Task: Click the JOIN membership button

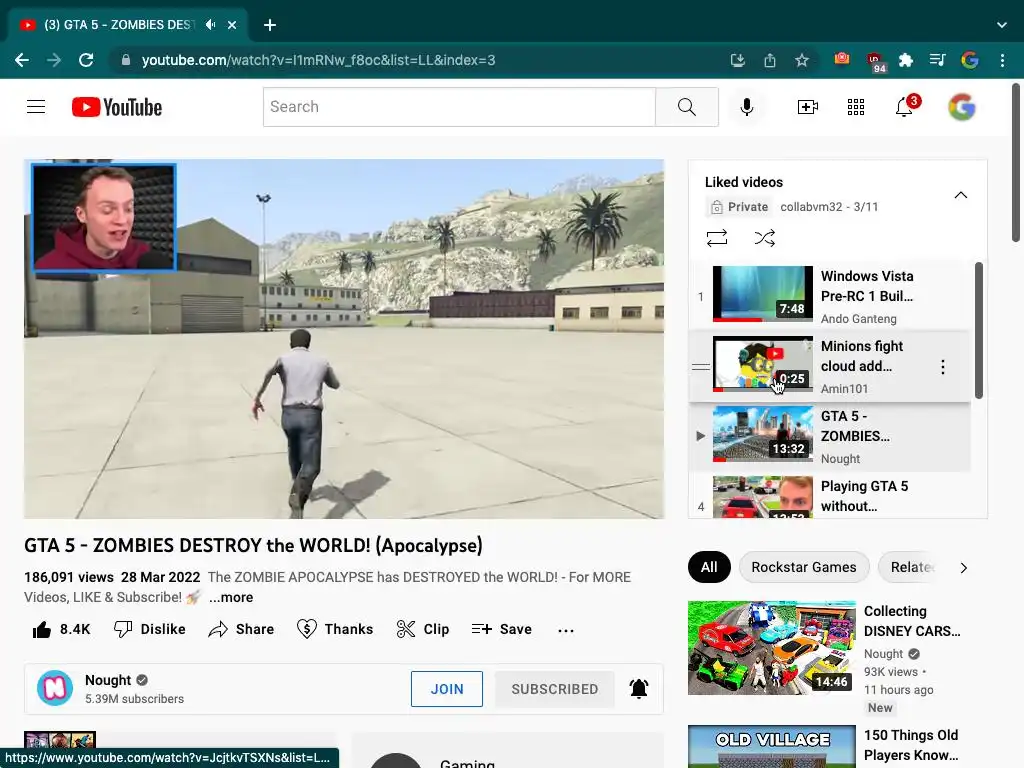Action: click(x=447, y=689)
